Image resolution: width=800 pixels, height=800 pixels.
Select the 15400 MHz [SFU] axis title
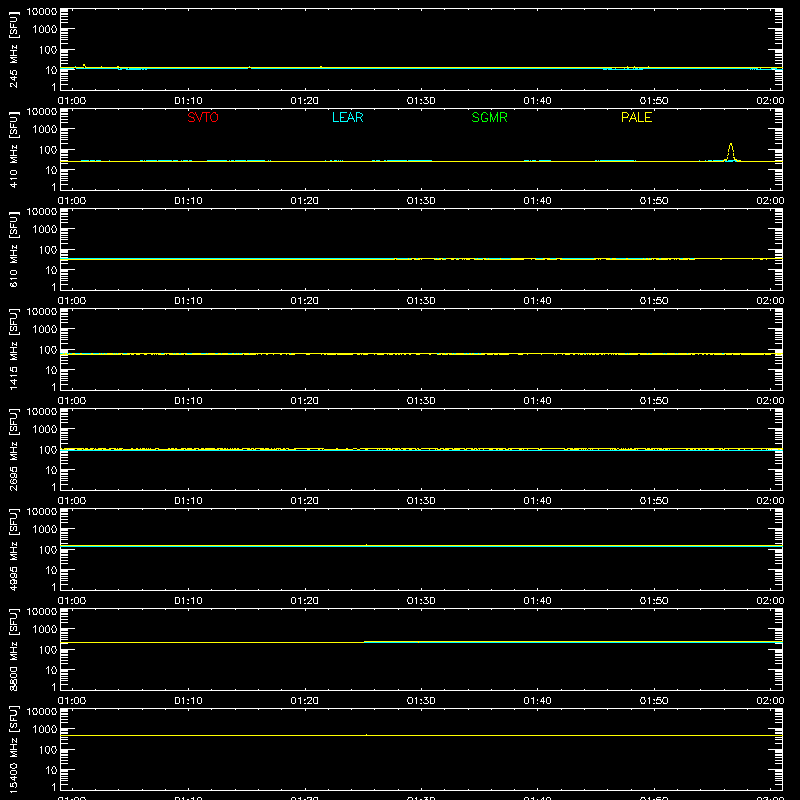[x=13, y=749]
